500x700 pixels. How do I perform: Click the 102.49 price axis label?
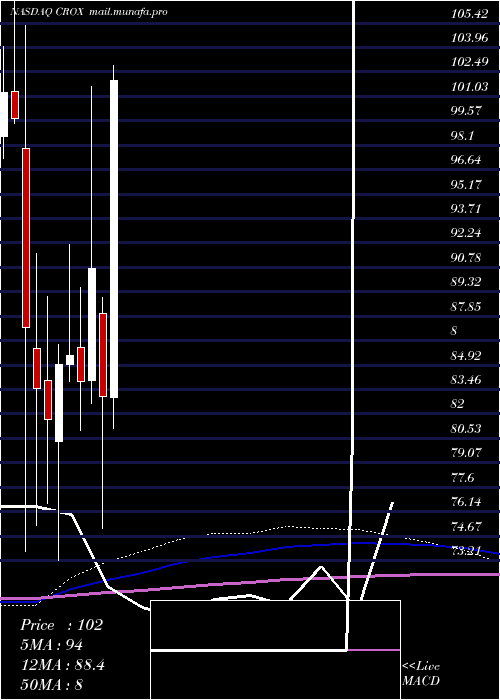tap(470, 62)
